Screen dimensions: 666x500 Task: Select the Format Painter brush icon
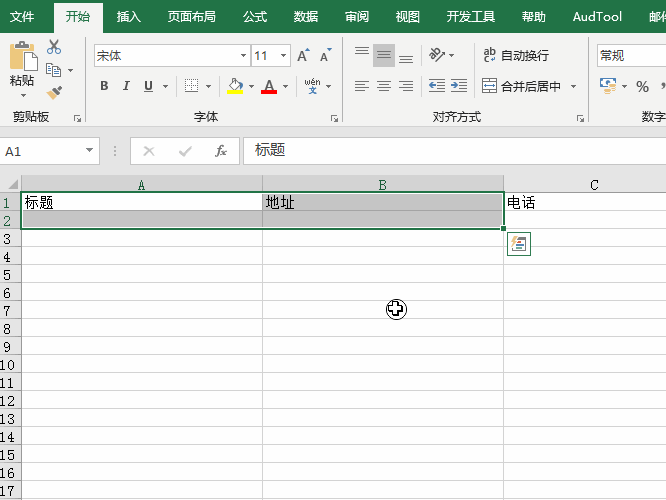[54, 92]
